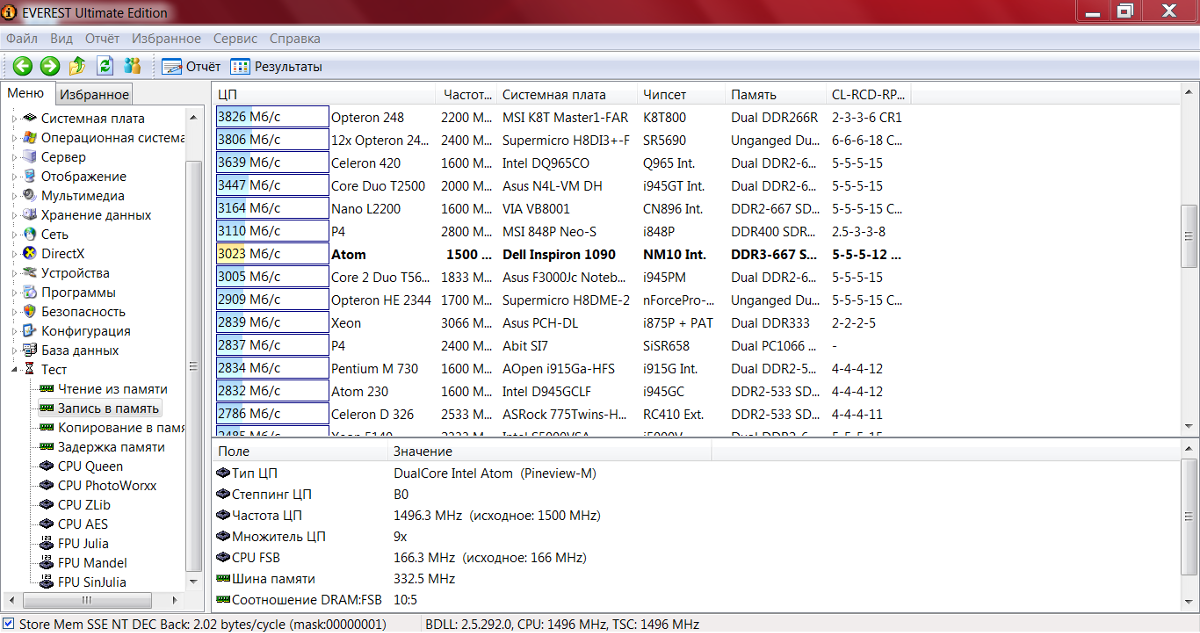Click the Refresh icon in toolbar
The width and height of the screenshot is (1200, 633).
(x=105, y=67)
